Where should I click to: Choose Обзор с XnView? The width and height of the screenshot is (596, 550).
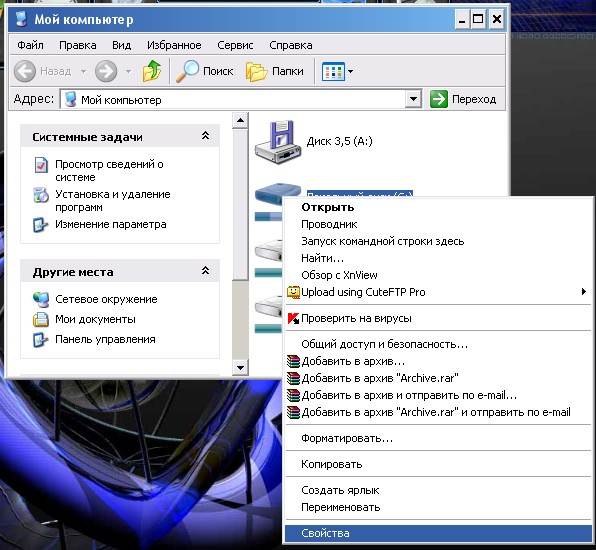click(439, 275)
